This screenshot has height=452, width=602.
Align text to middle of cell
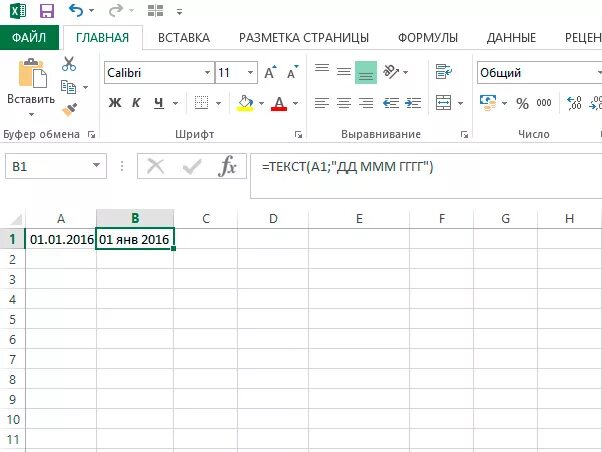[x=344, y=71]
